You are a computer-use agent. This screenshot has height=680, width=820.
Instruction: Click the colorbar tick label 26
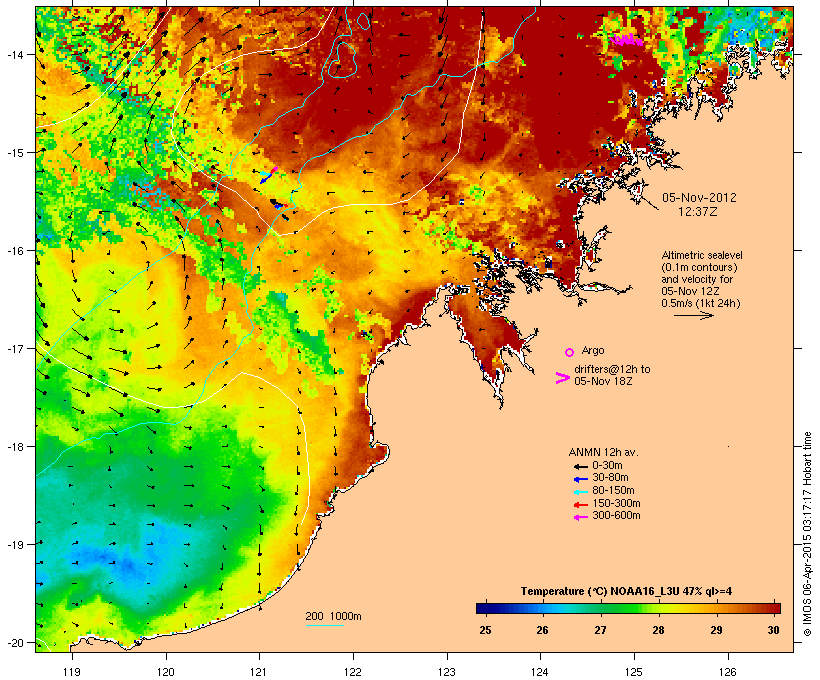tap(542, 630)
